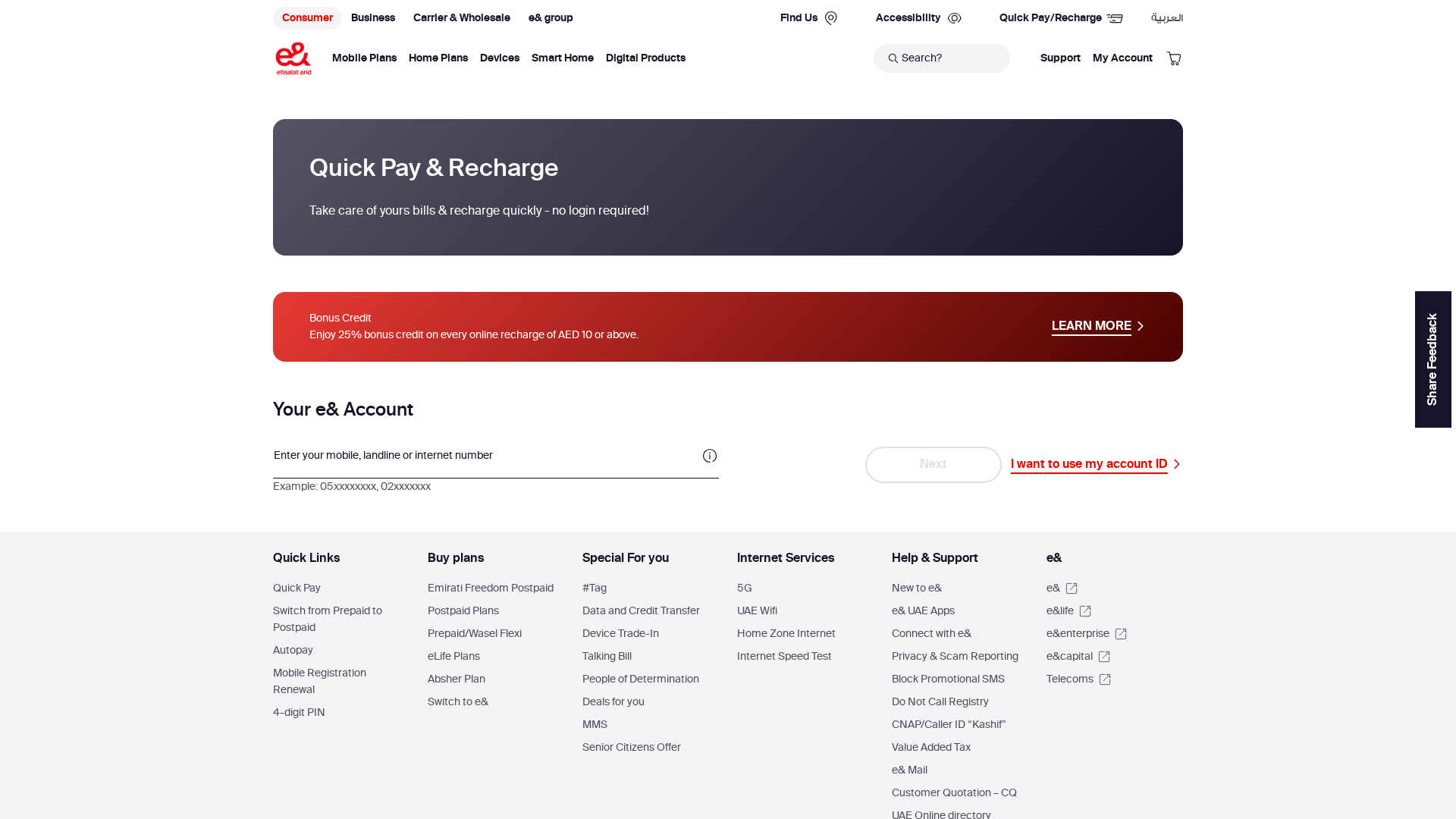Open the e& group tab
This screenshot has width=1456, height=819.
(x=551, y=18)
